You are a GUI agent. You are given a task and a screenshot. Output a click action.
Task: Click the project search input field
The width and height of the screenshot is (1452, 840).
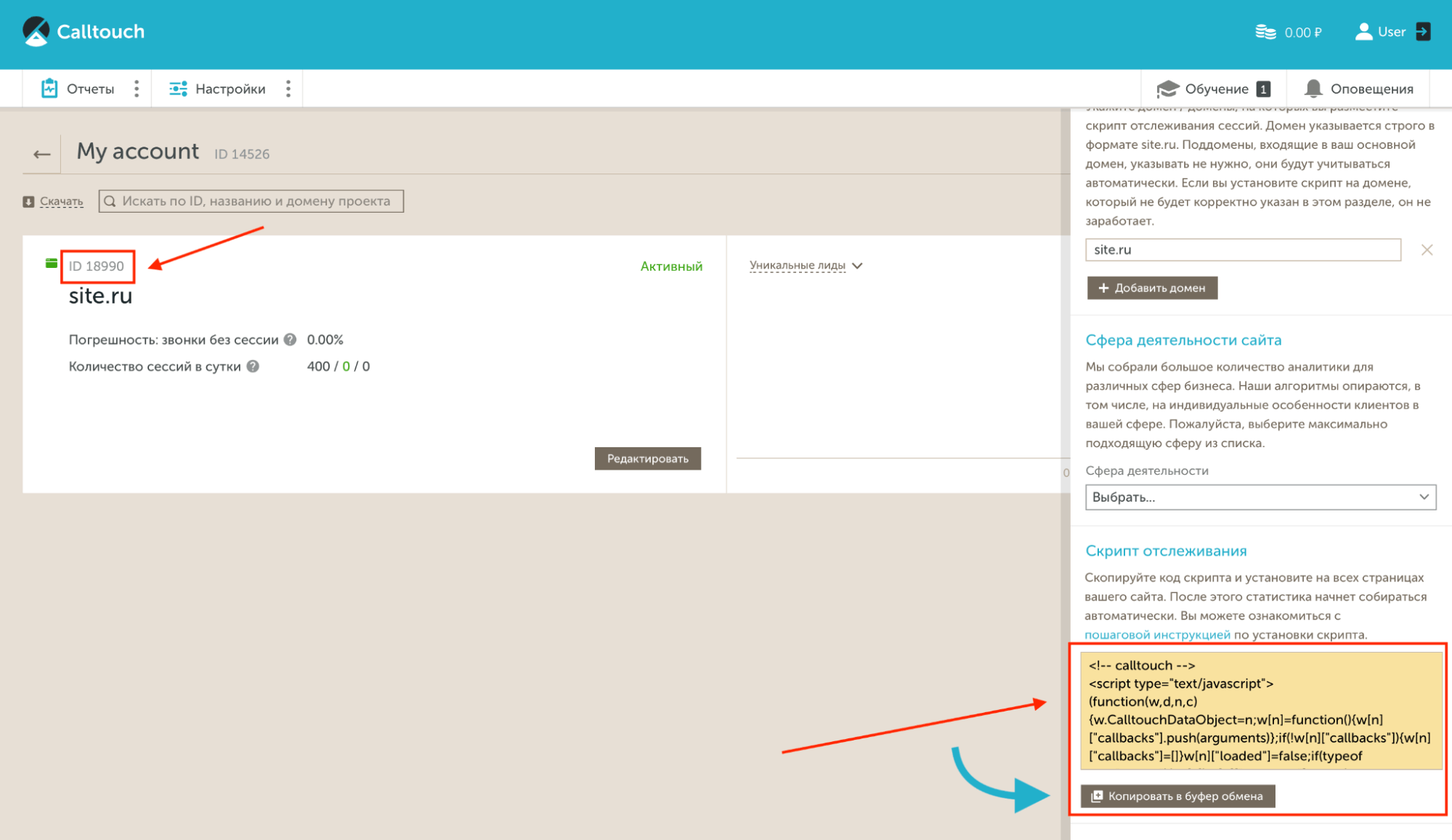pos(251,201)
